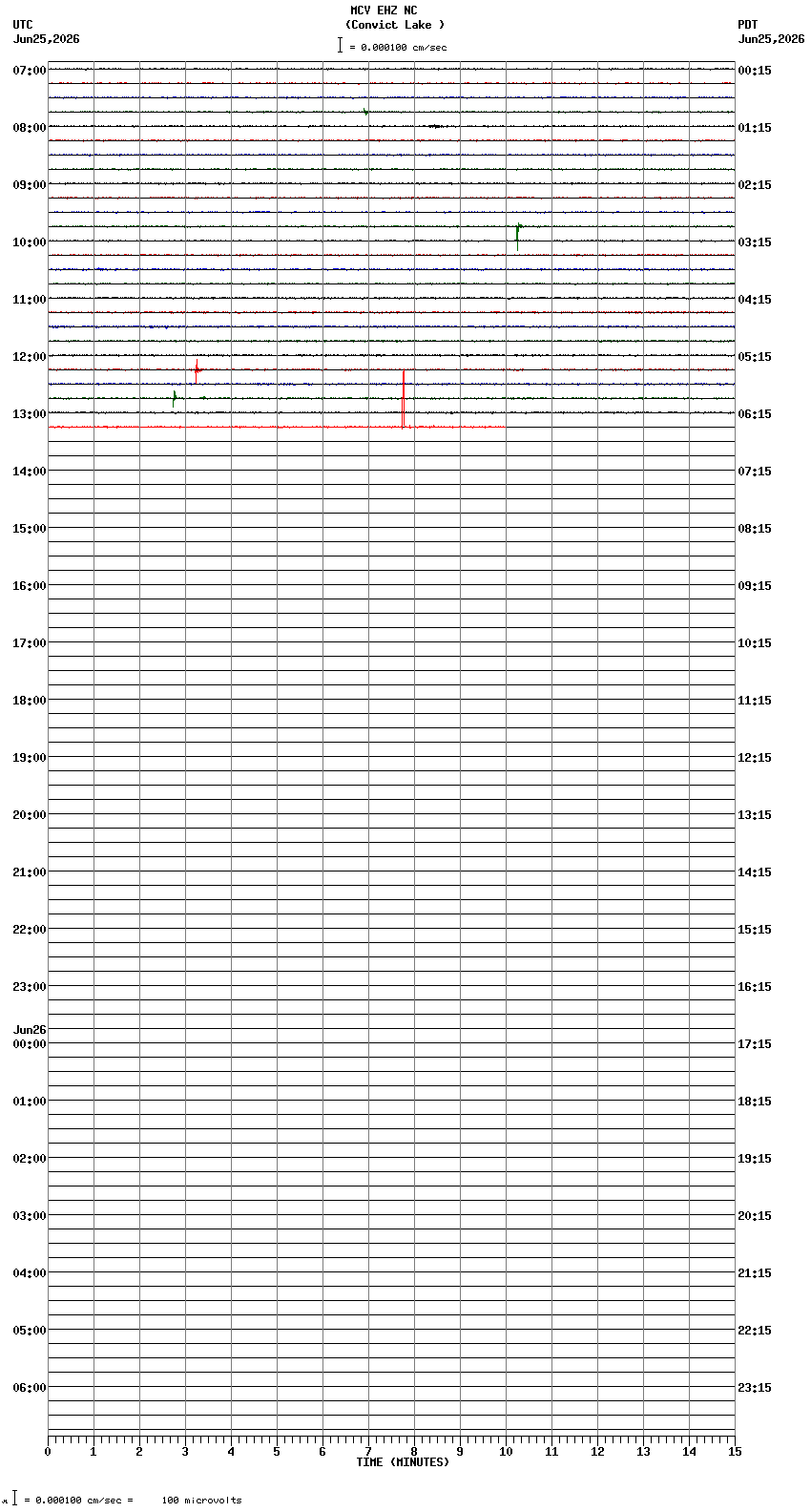Click the 'TIME (MINUTES)' axis title
This screenshot has height=1512, width=811.
(403, 1462)
